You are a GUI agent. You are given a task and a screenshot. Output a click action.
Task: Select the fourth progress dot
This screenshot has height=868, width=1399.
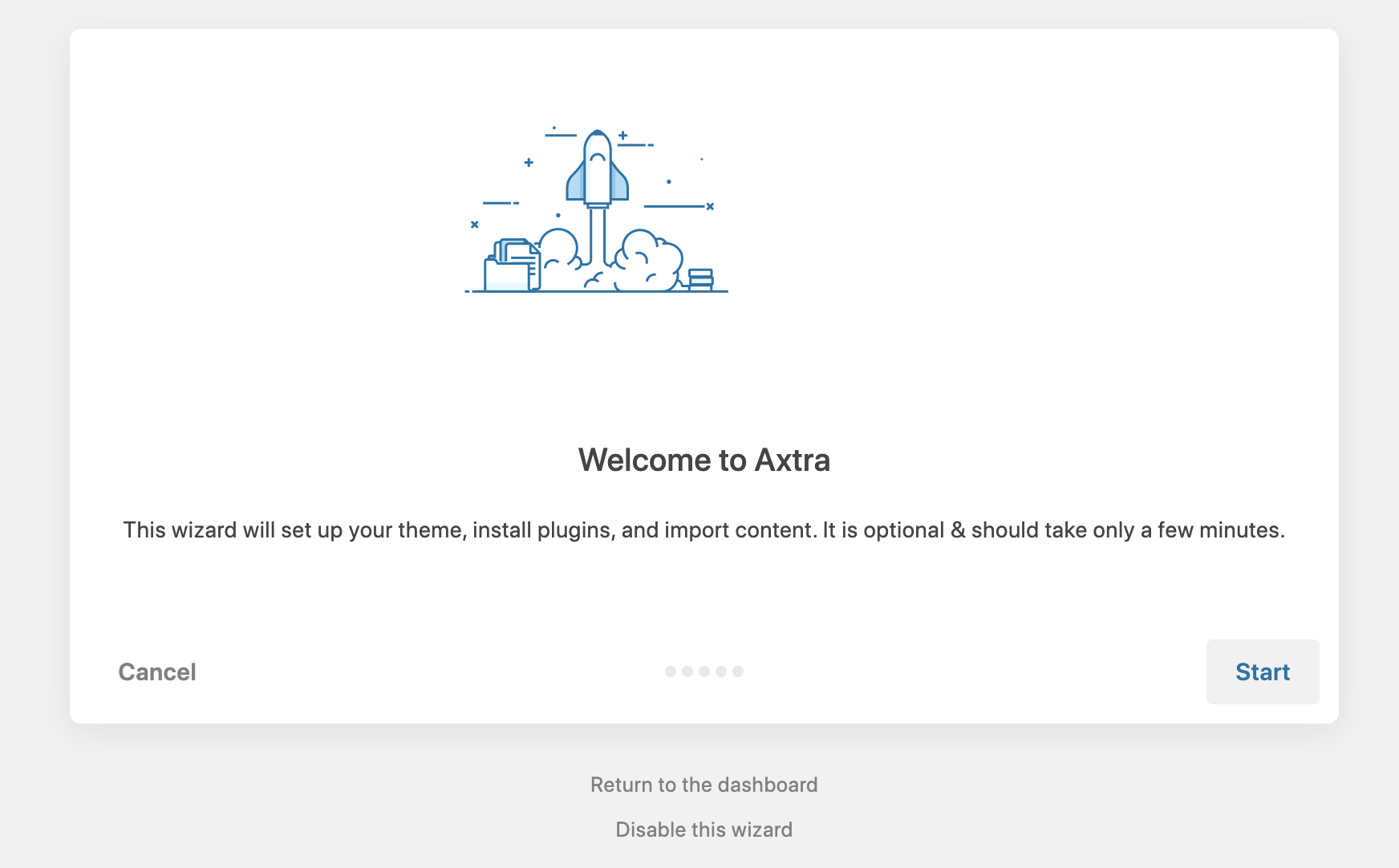click(721, 671)
